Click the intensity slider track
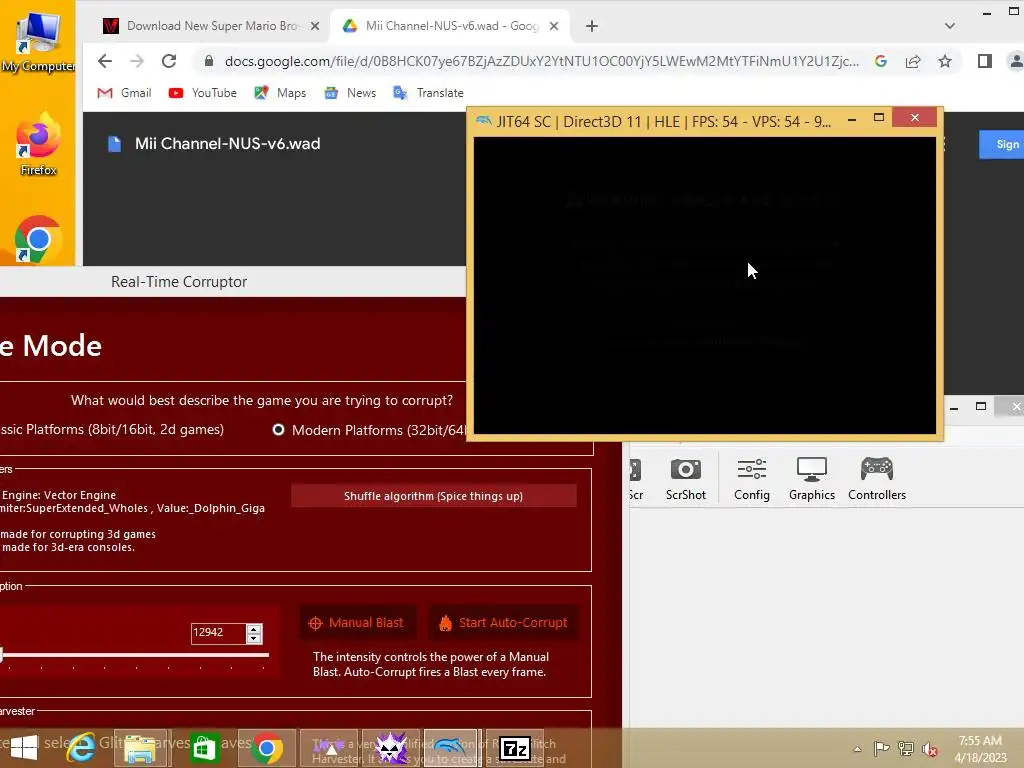 (x=135, y=654)
